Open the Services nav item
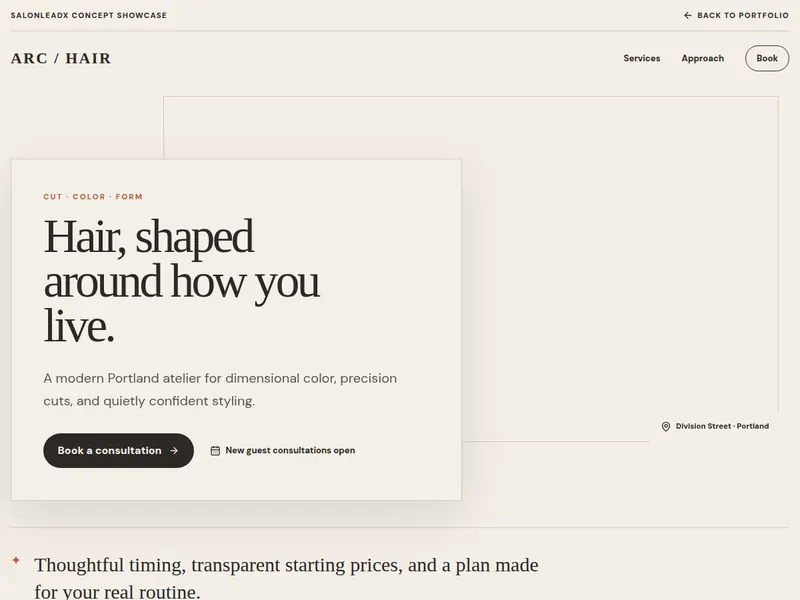 pyautogui.click(x=641, y=58)
